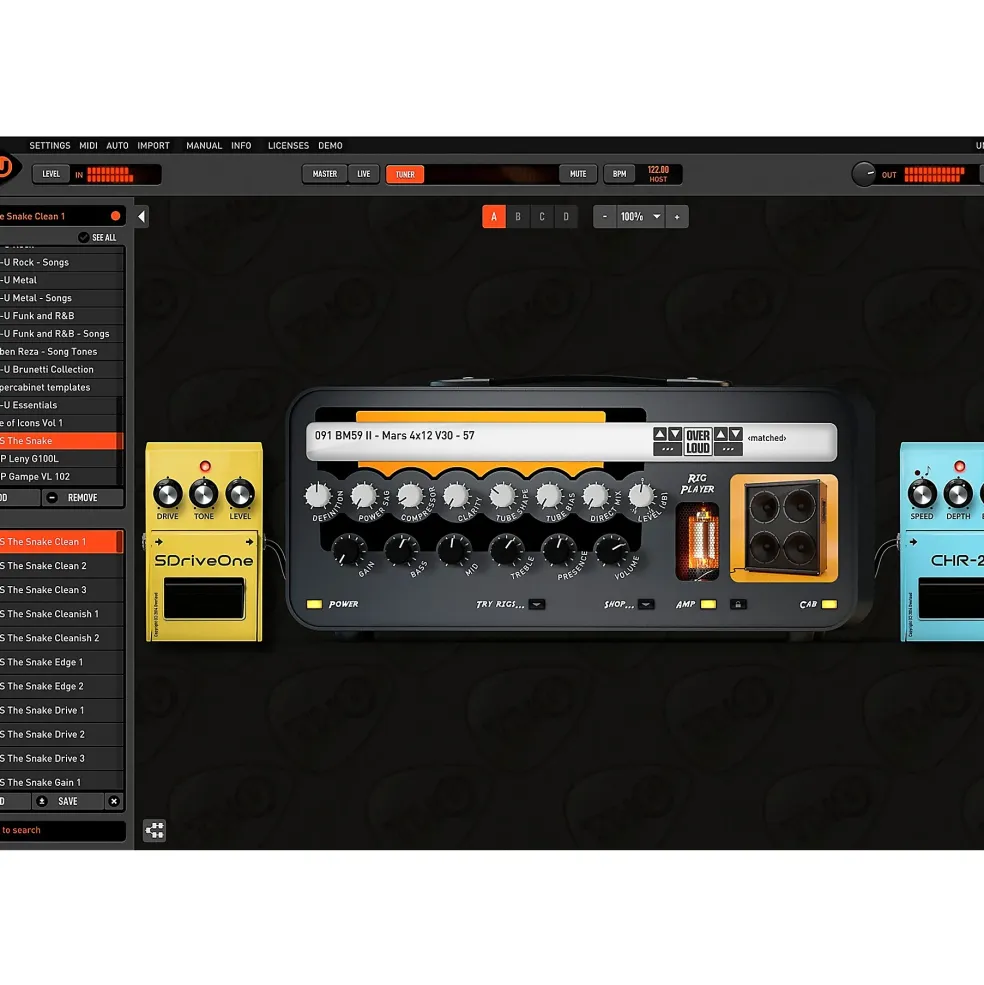Click the SDriveOne pedal footswitch

[204, 599]
